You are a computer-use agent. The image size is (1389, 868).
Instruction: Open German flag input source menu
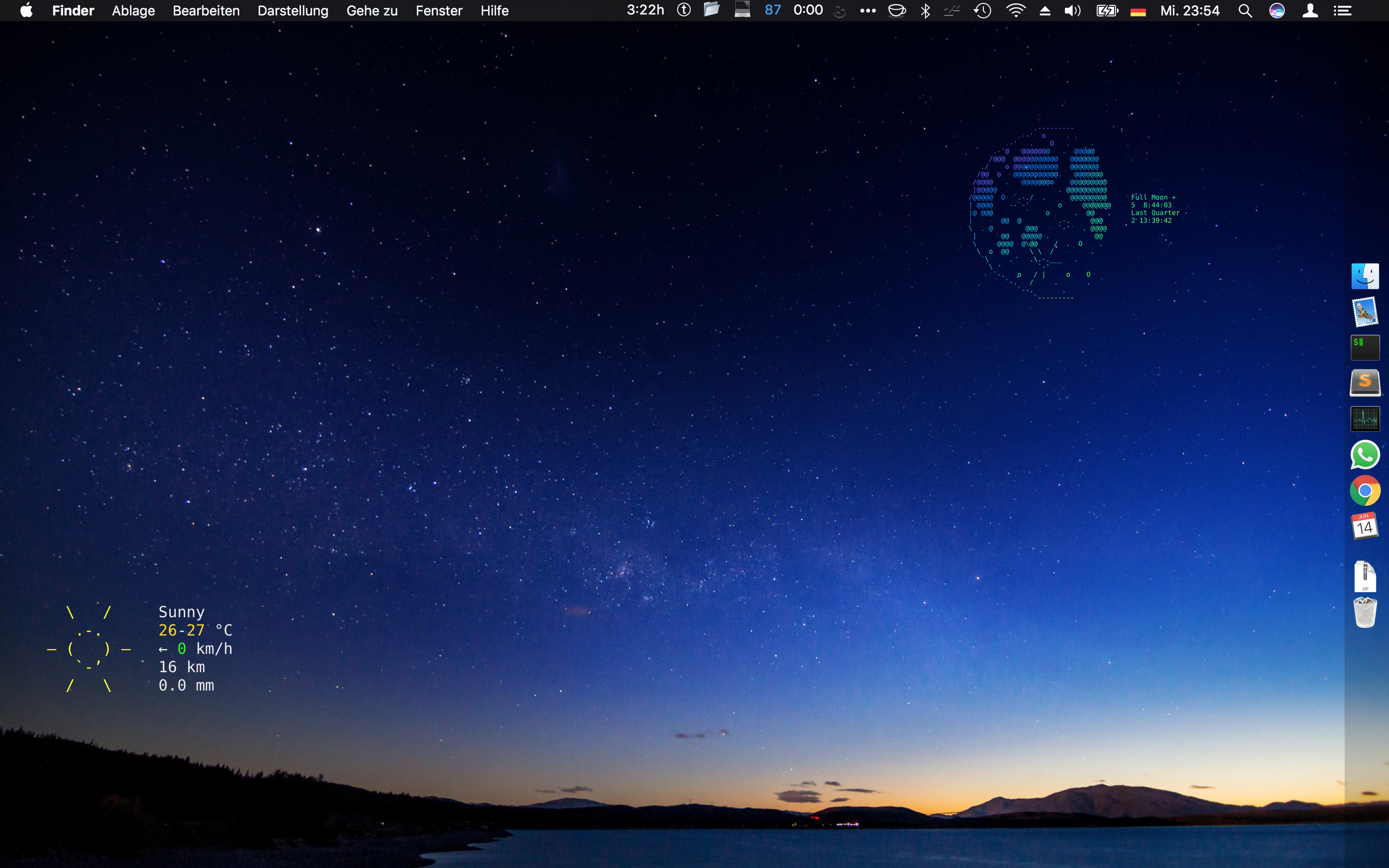[1138, 11]
